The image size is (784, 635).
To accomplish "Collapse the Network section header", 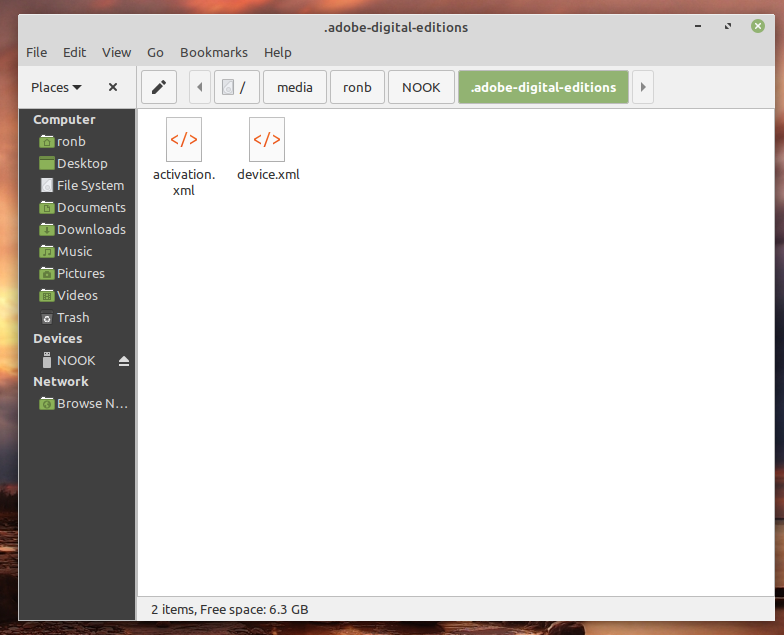I will (x=60, y=382).
